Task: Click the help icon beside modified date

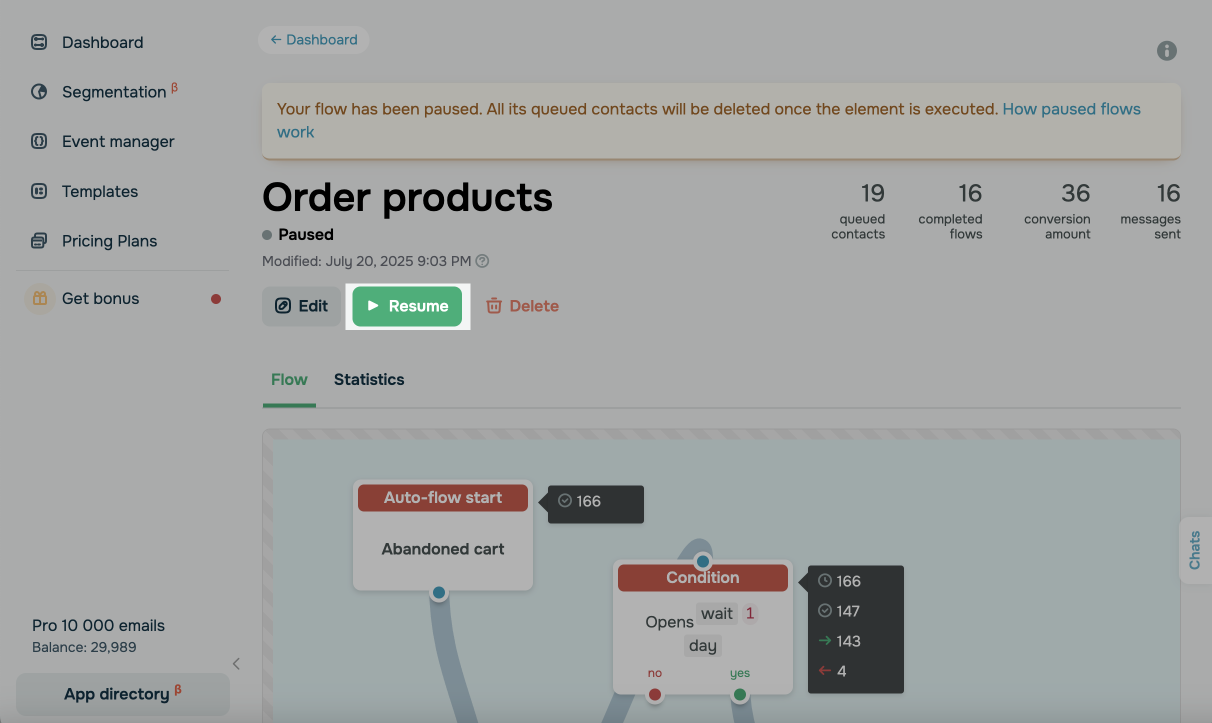Action: pyautogui.click(x=482, y=262)
